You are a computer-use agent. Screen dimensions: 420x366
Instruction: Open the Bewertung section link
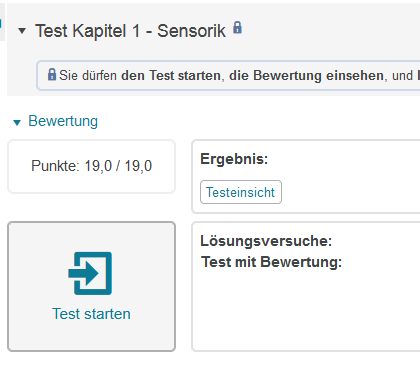click(x=63, y=121)
